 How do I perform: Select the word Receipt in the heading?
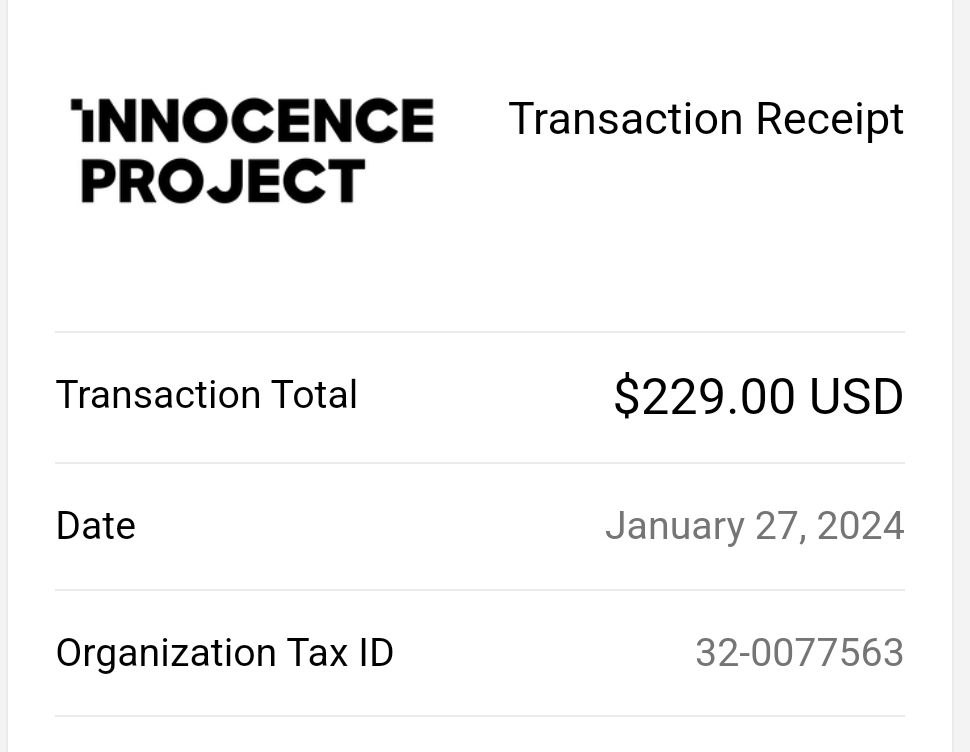(830, 119)
